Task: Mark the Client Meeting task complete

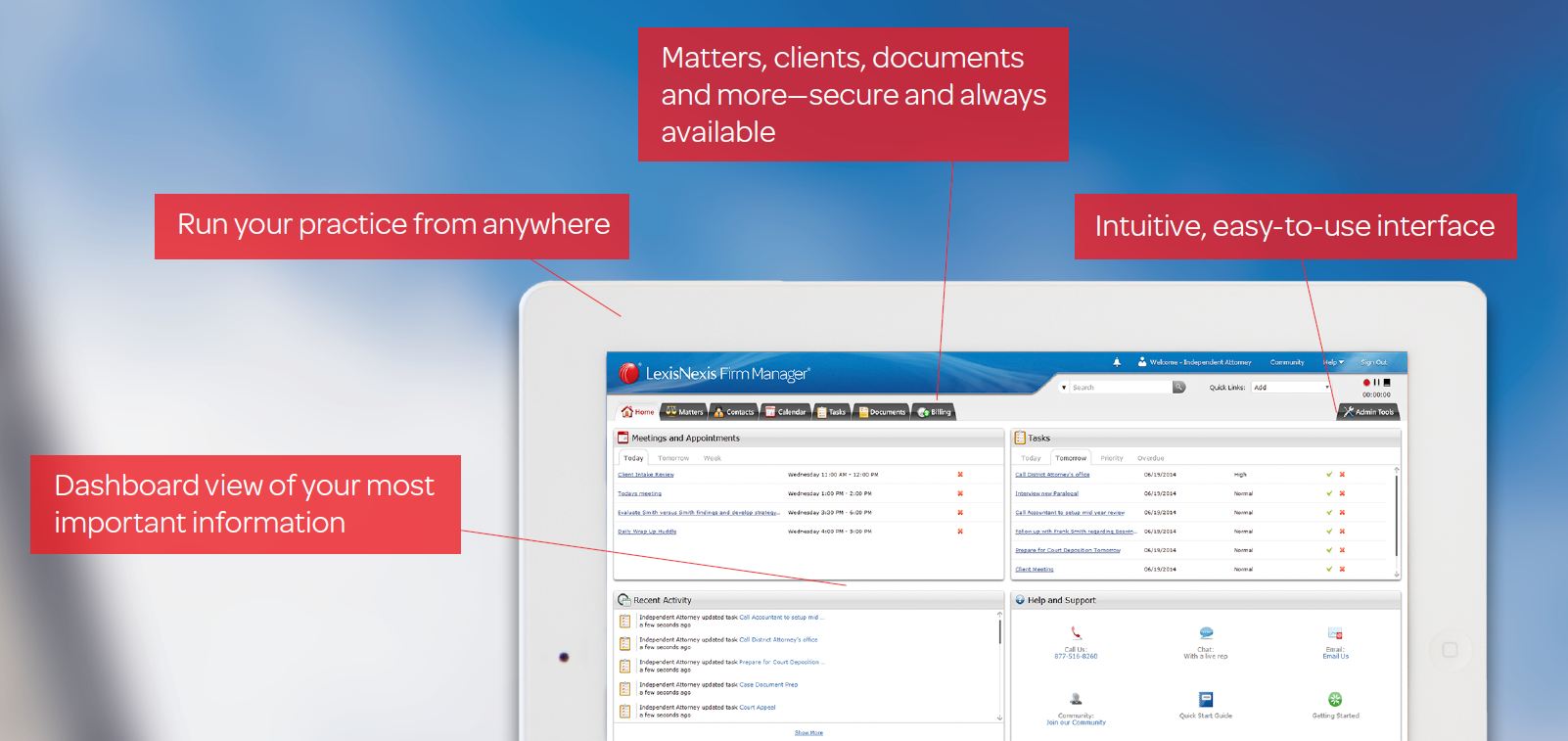Action: [1329, 569]
